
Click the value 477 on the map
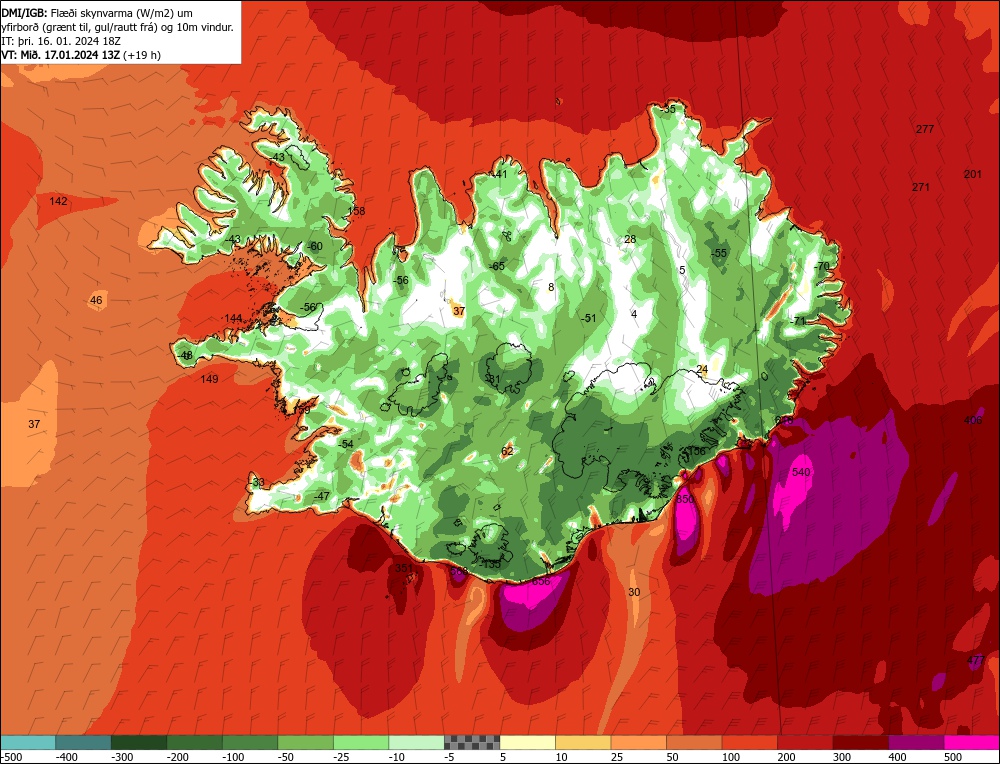[x=976, y=660]
